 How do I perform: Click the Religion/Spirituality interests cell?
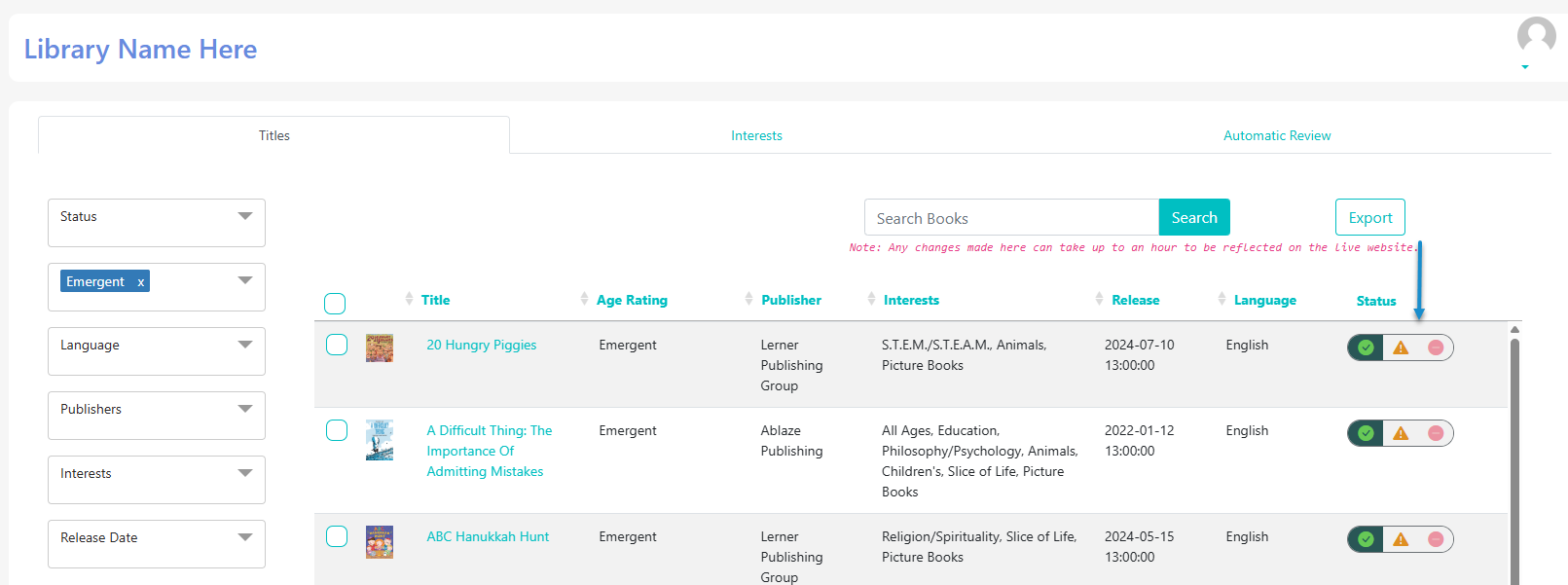979,547
